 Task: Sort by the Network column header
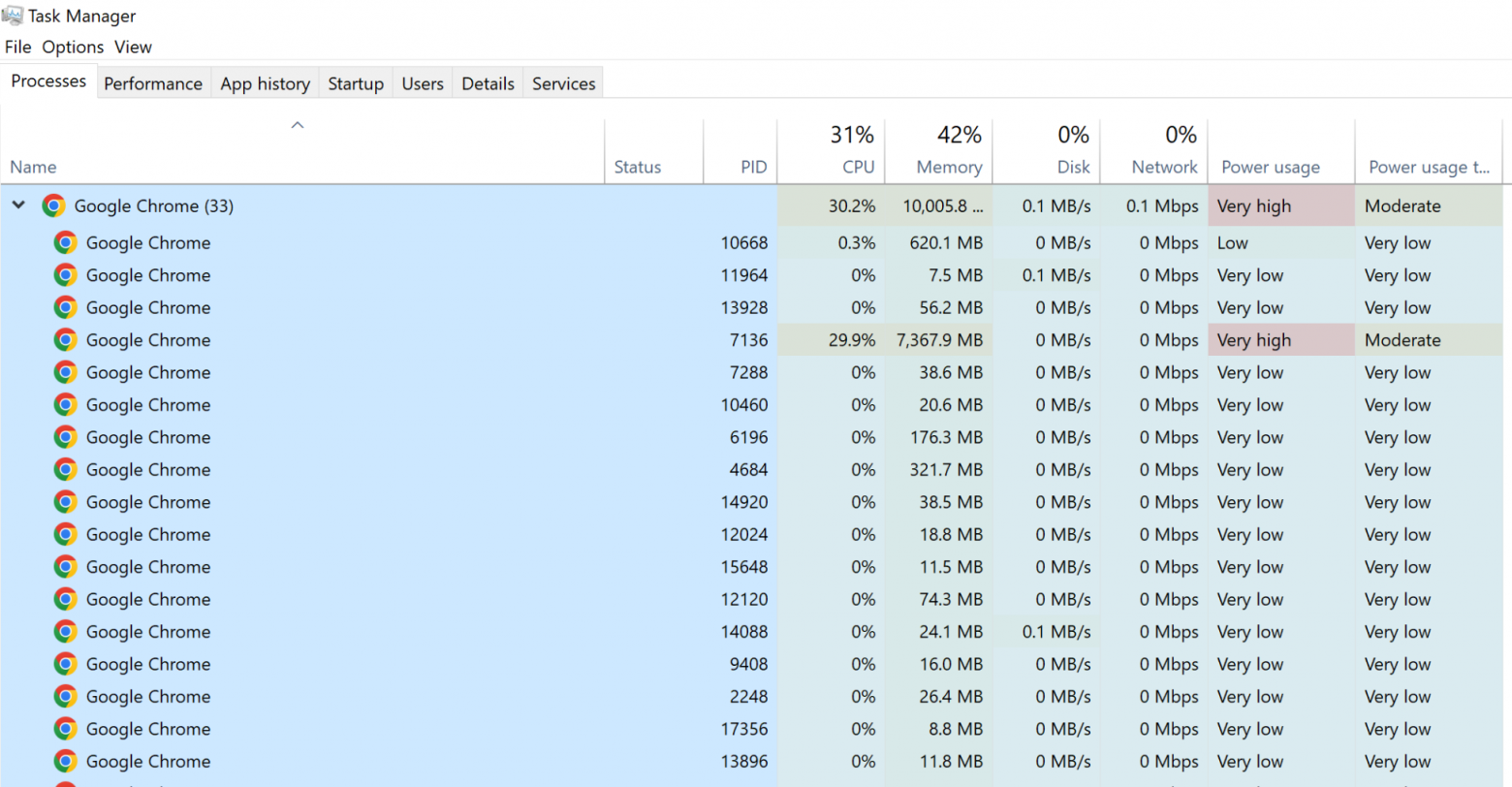[1154, 150]
